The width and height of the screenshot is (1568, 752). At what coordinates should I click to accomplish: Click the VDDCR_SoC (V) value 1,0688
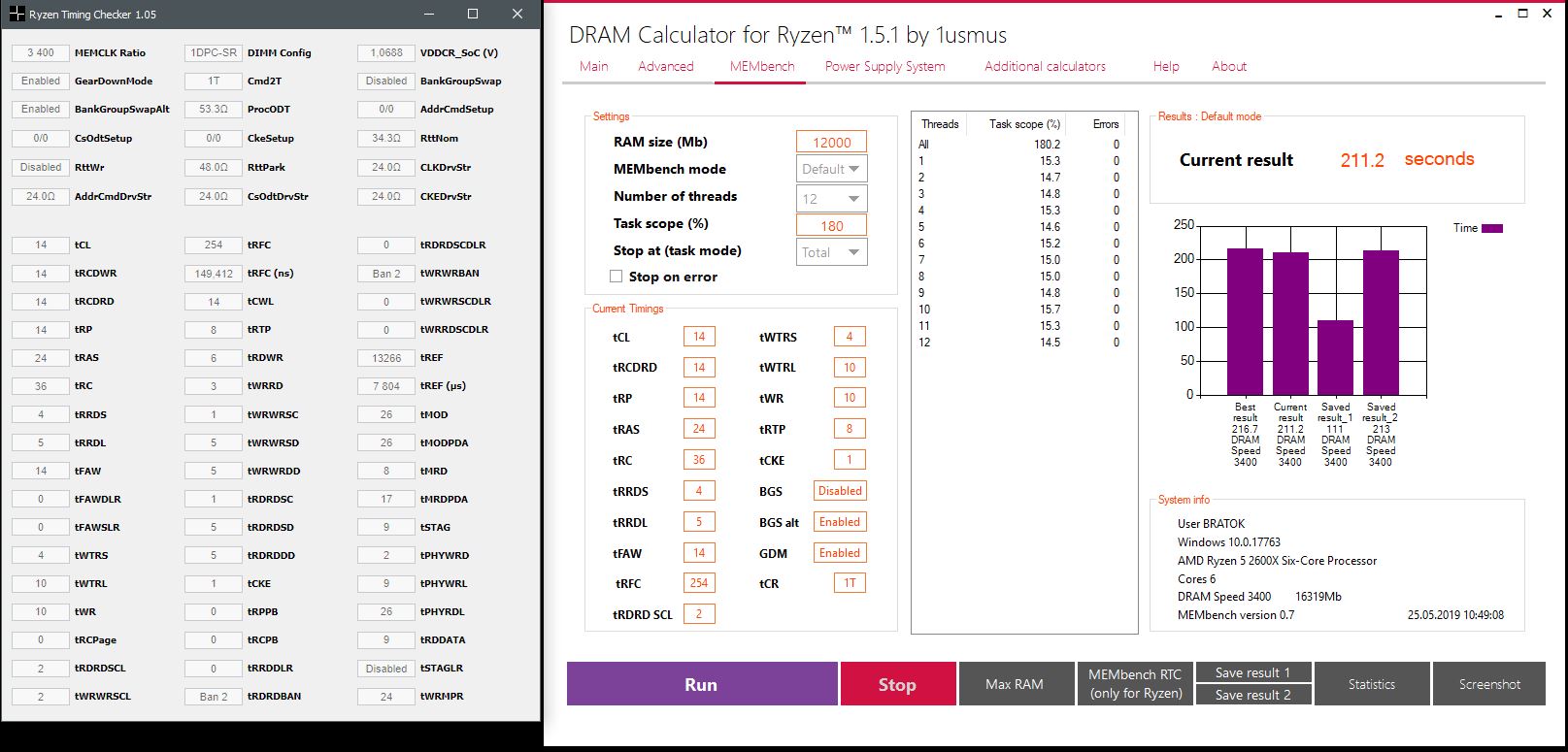386,53
